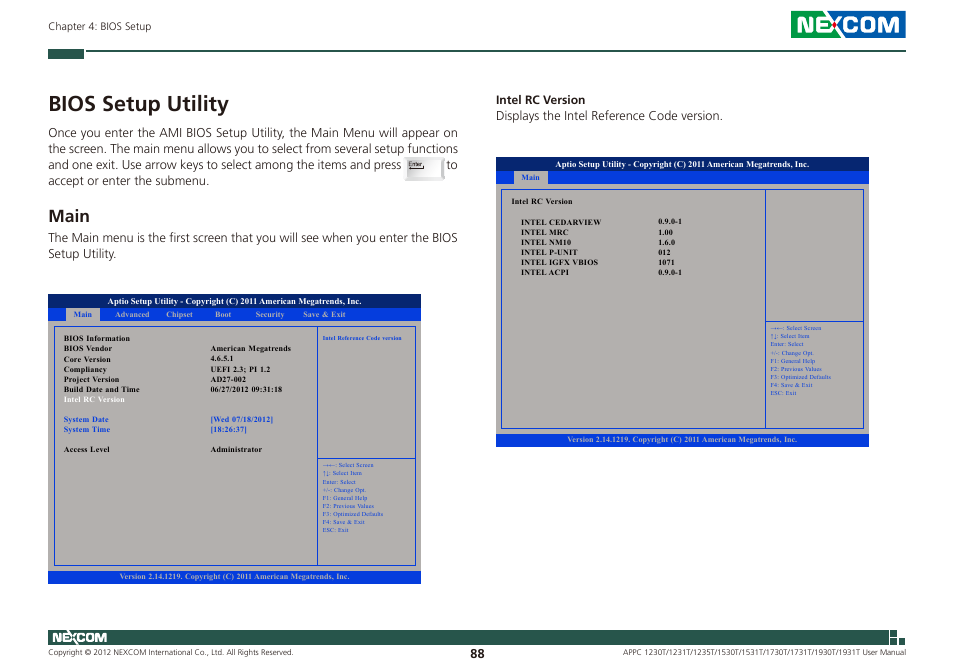Screen dimensions: 954x672
Task: Click the INTEL NM10 row
Action: tap(598, 242)
